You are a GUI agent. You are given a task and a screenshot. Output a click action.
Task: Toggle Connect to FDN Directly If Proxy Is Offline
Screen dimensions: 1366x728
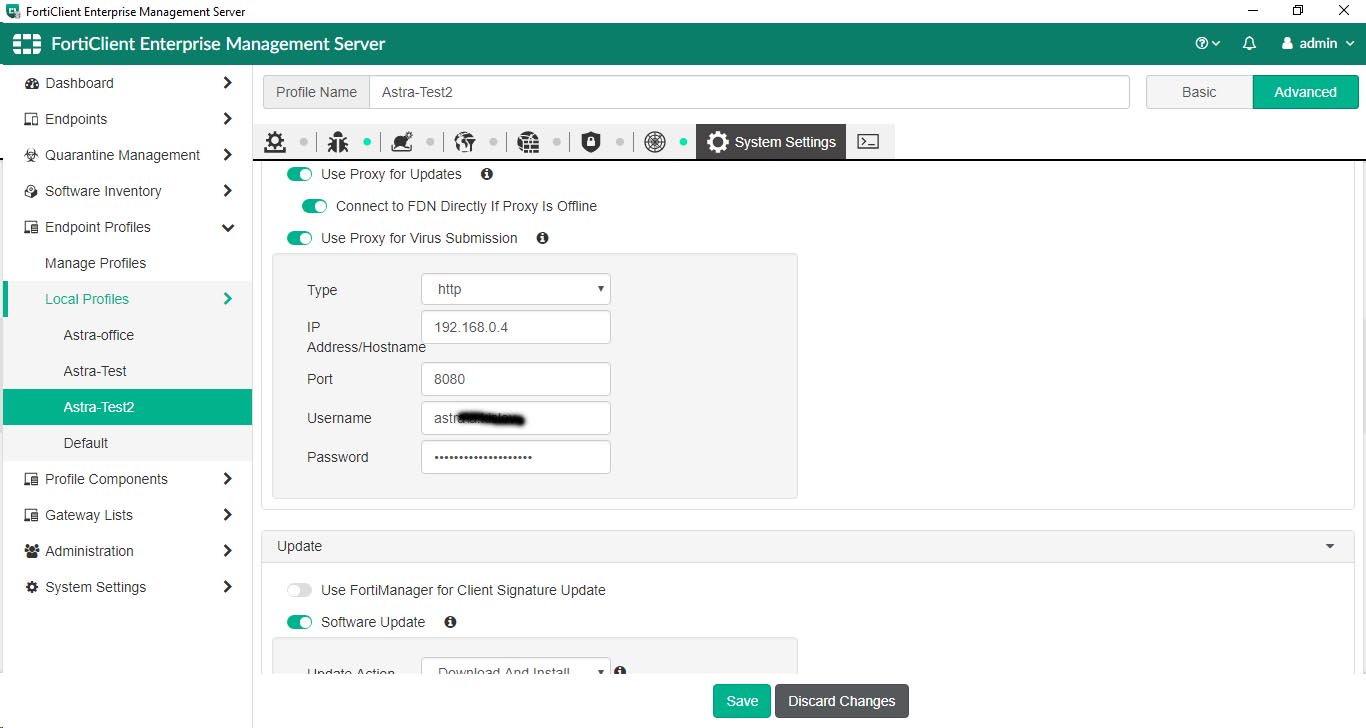313,206
